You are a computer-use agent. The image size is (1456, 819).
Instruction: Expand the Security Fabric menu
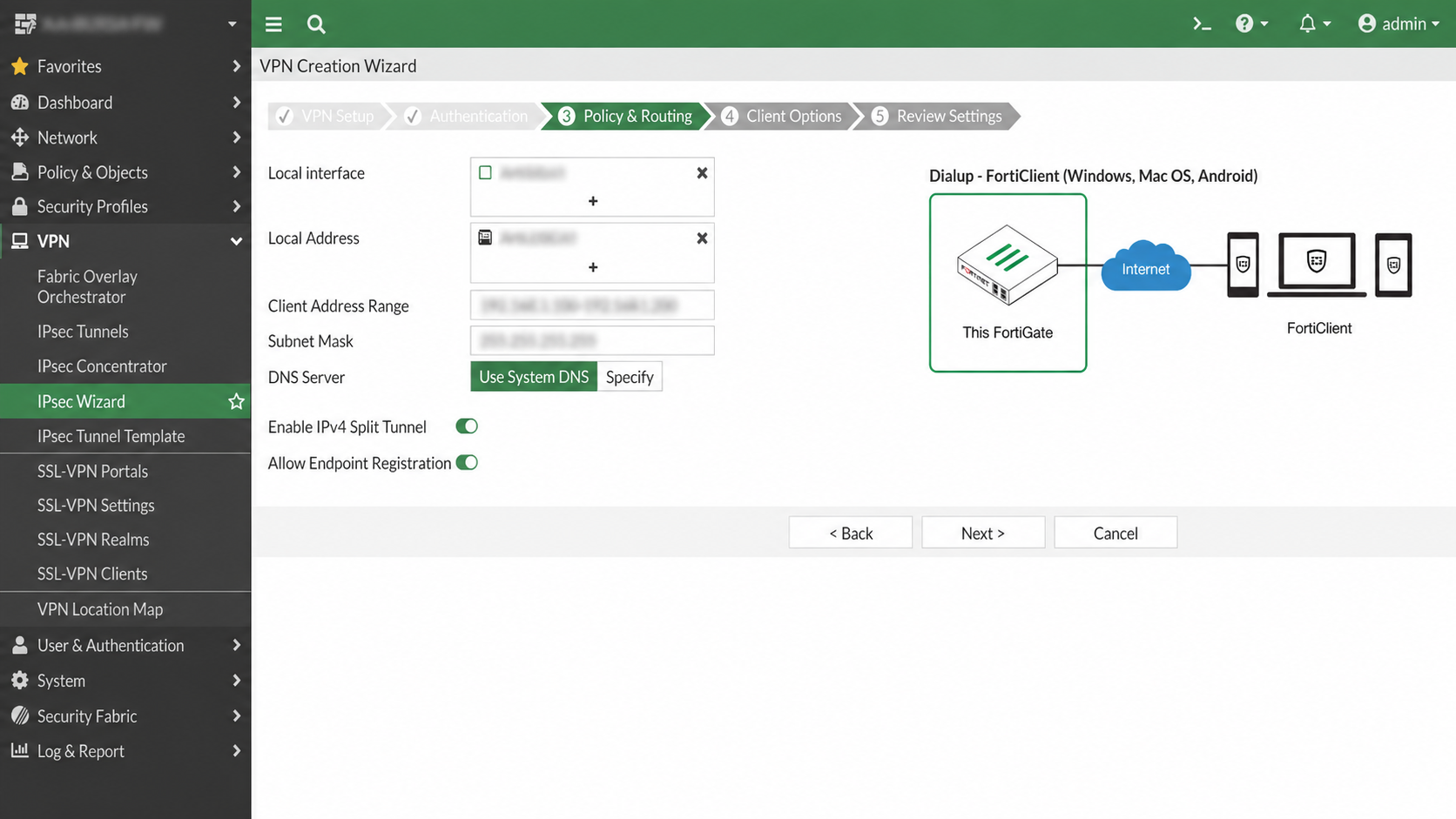click(125, 716)
